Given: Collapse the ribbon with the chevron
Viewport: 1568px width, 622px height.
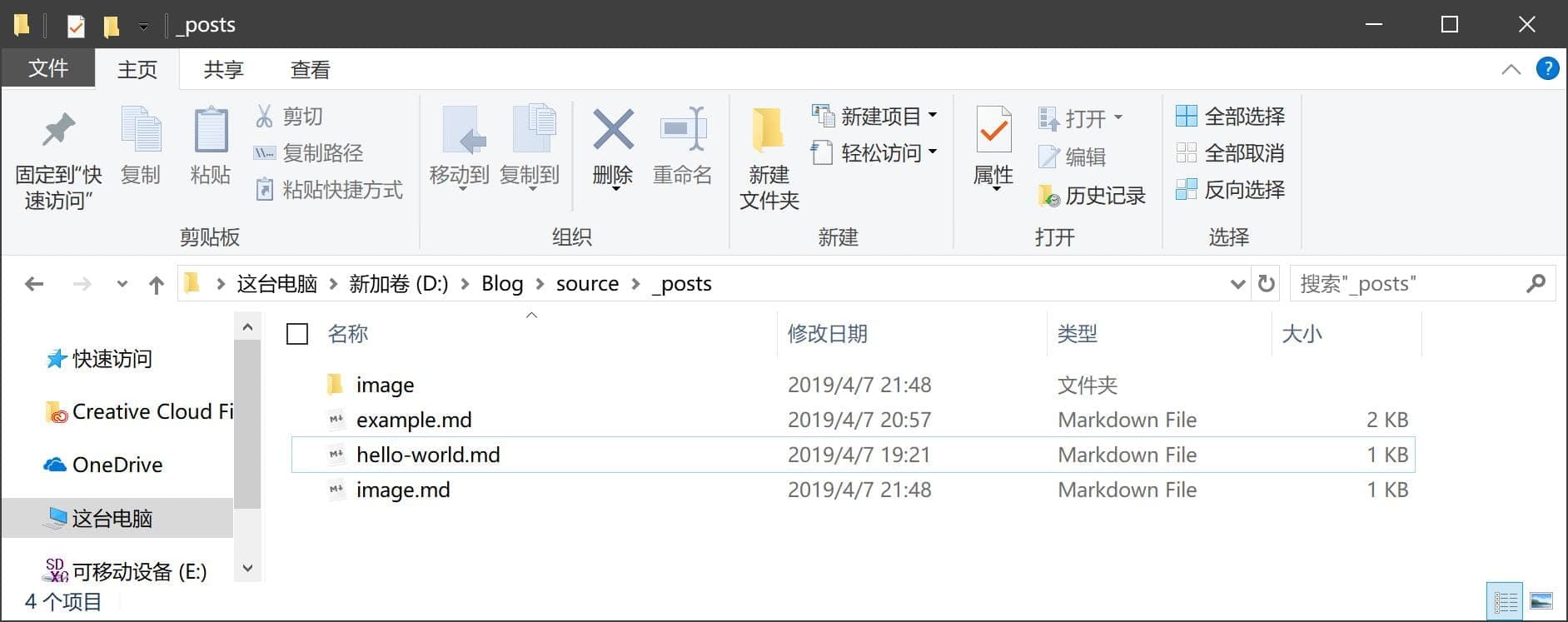Looking at the screenshot, I should tap(1511, 69).
